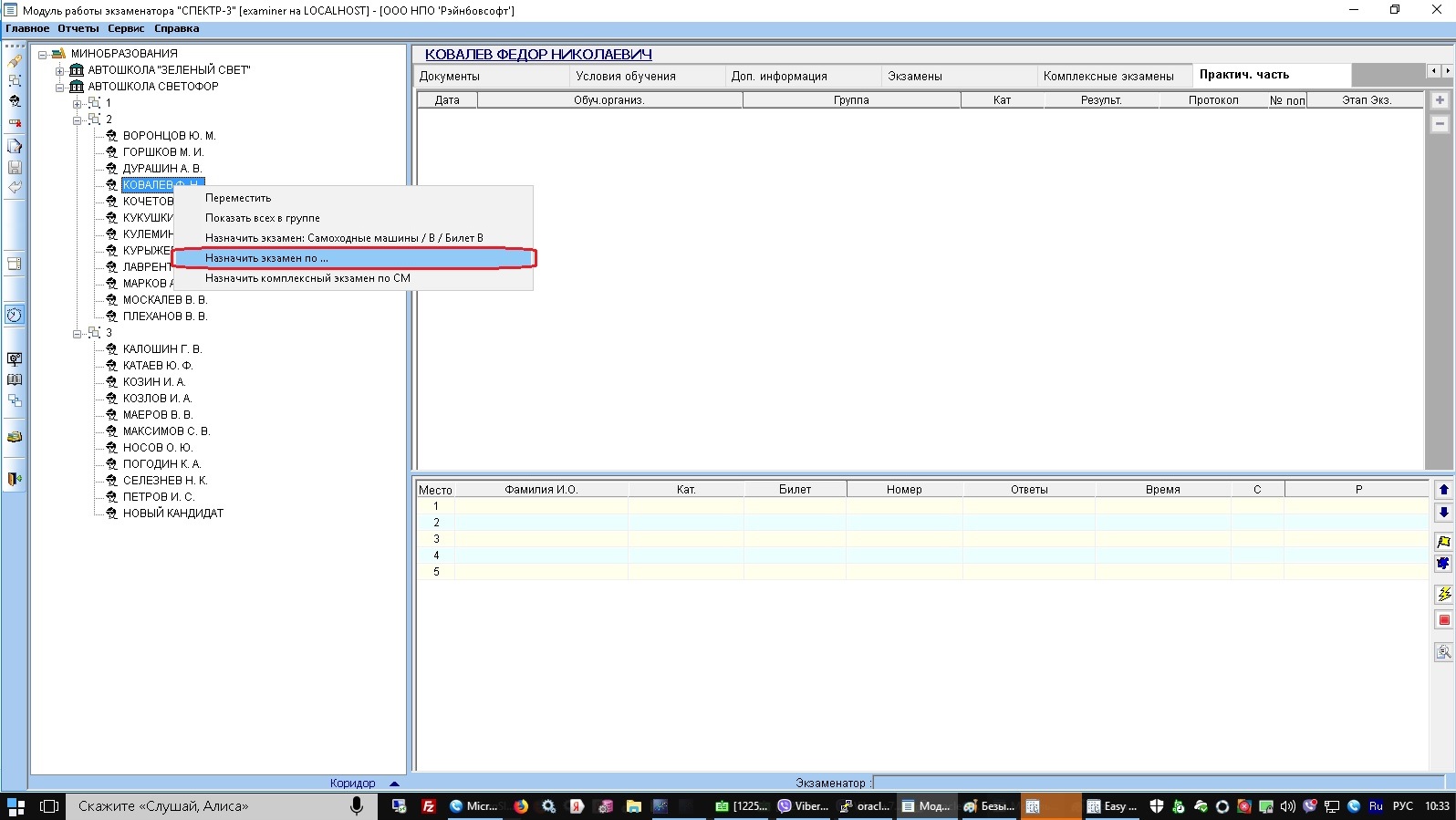Image resolution: width=1456 pixels, height=820 pixels.
Task: Switch to the Практич. часть tab
Action: pyautogui.click(x=1272, y=75)
